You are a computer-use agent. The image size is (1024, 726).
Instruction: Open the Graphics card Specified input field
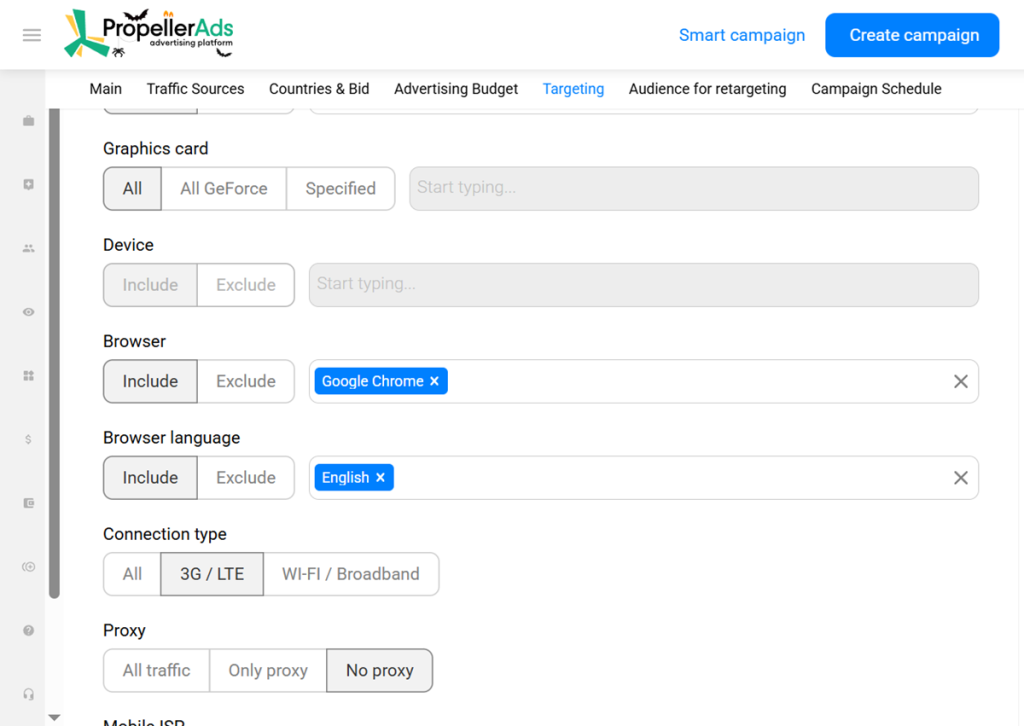click(694, 188)
